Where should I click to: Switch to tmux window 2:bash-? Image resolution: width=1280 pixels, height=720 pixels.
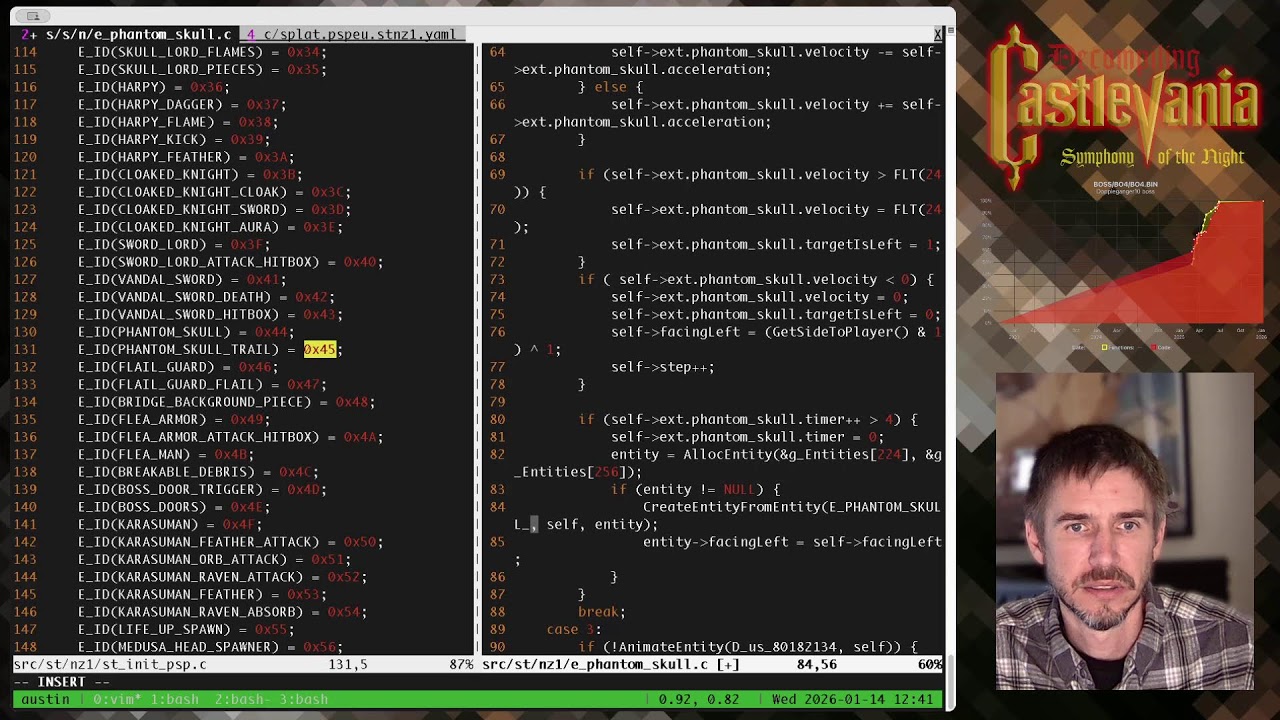coord(242,699)
